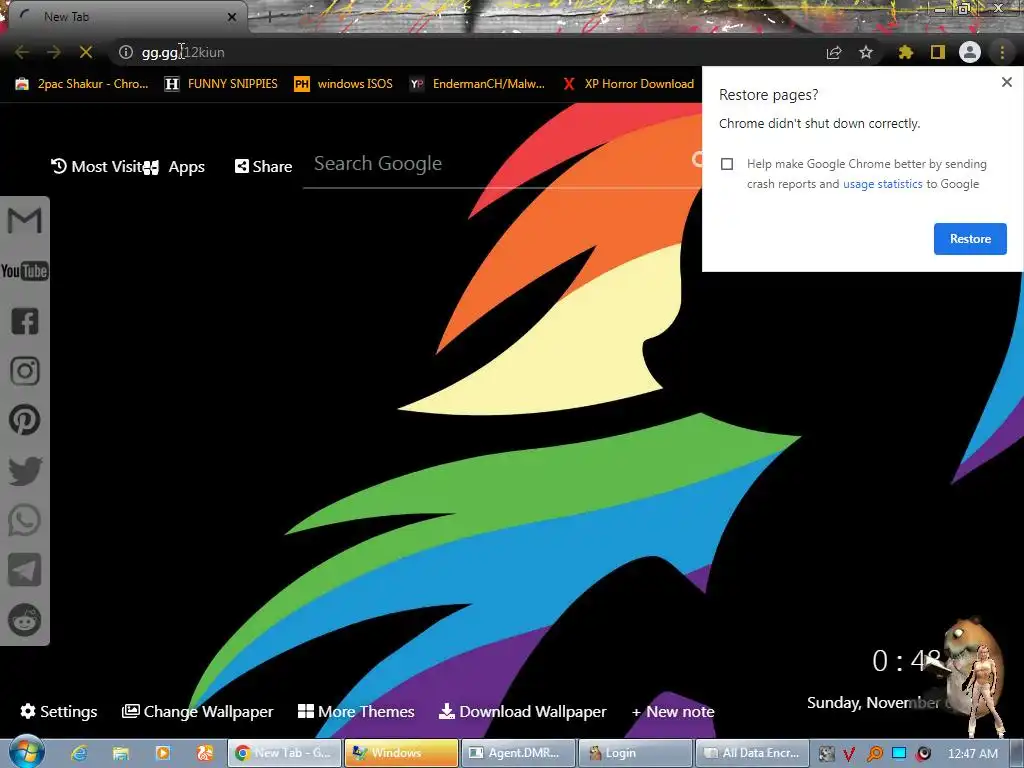
Task: Click the system clock 12:47 AM
Action: click(972, 754)
